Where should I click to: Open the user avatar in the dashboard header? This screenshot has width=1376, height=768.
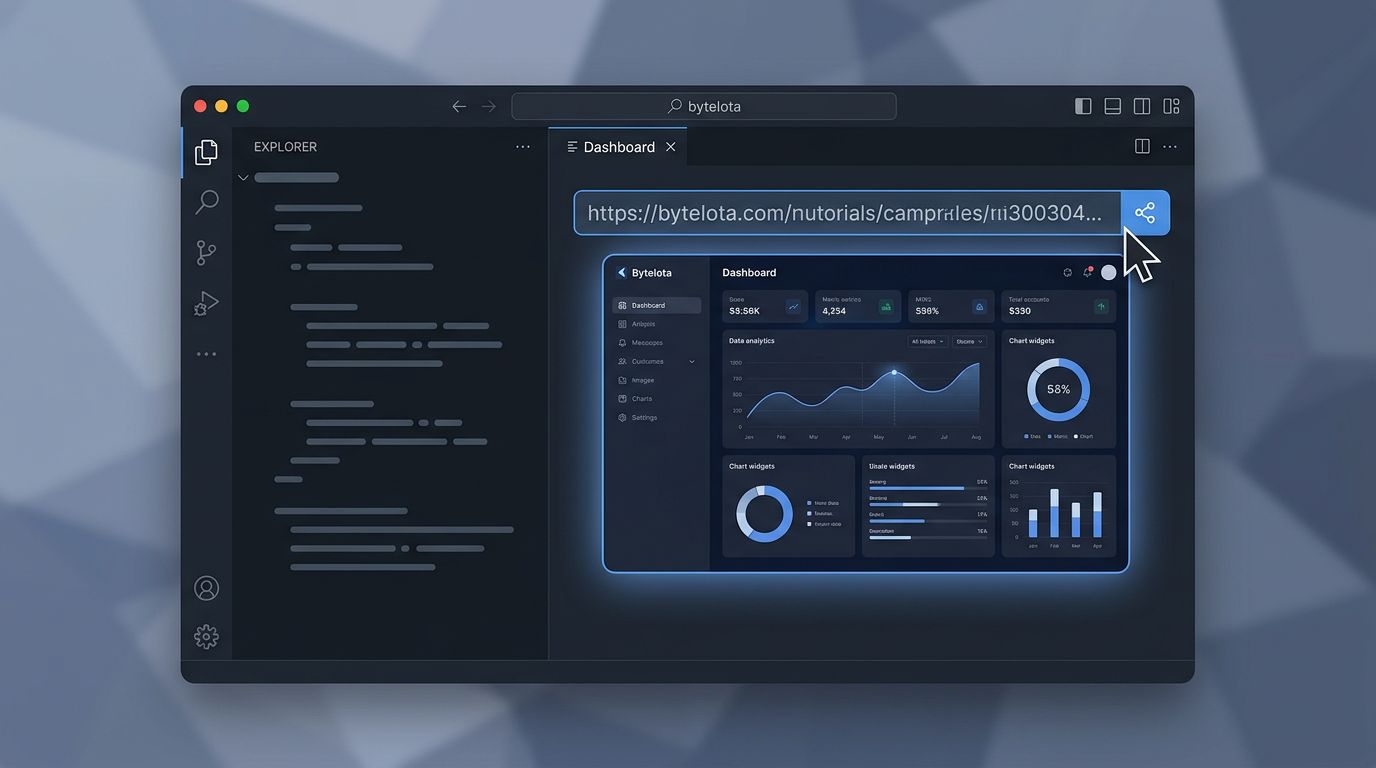pyautogui.click(x=1108, y=272)
